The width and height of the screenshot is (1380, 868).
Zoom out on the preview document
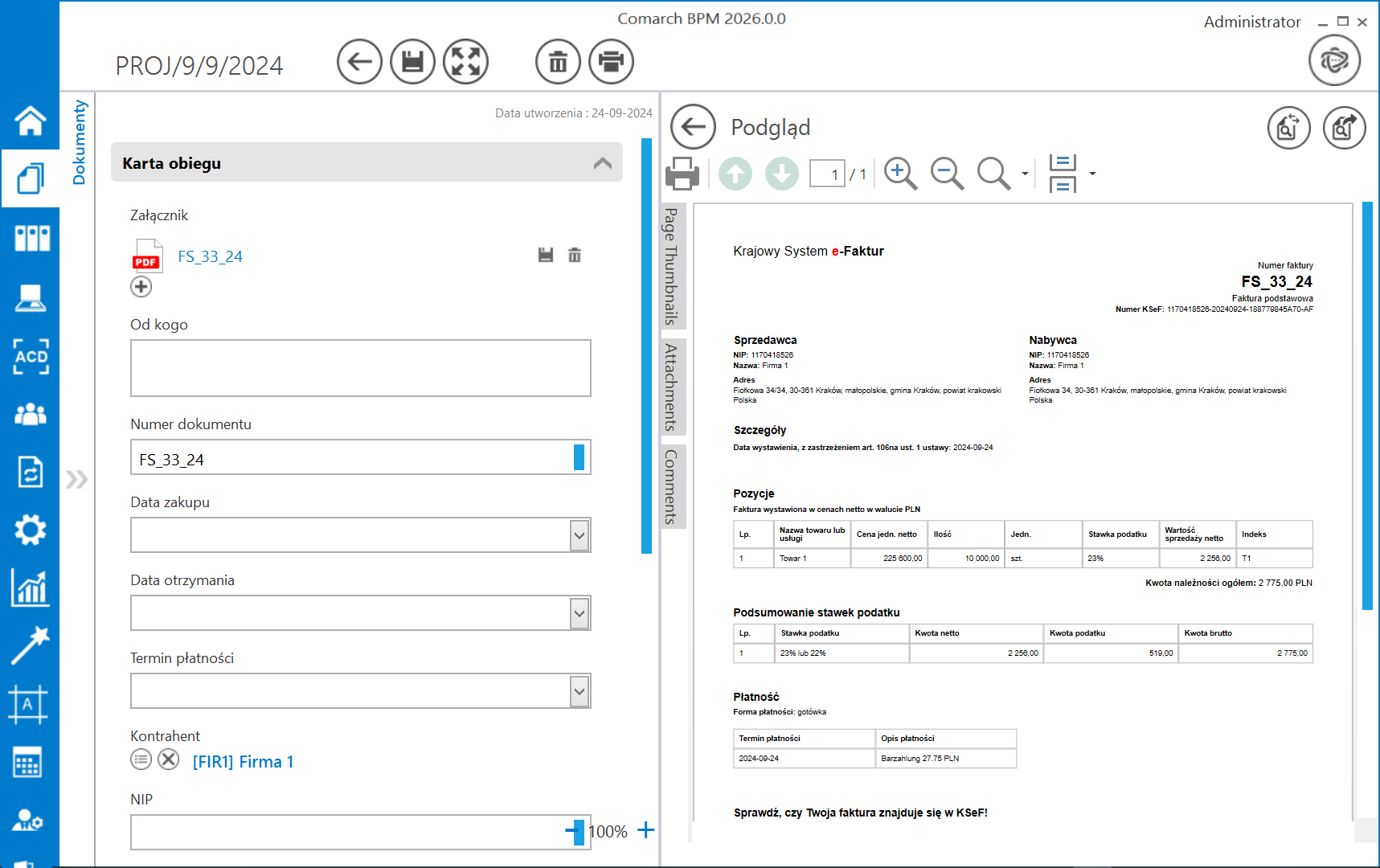coord(947,174)
